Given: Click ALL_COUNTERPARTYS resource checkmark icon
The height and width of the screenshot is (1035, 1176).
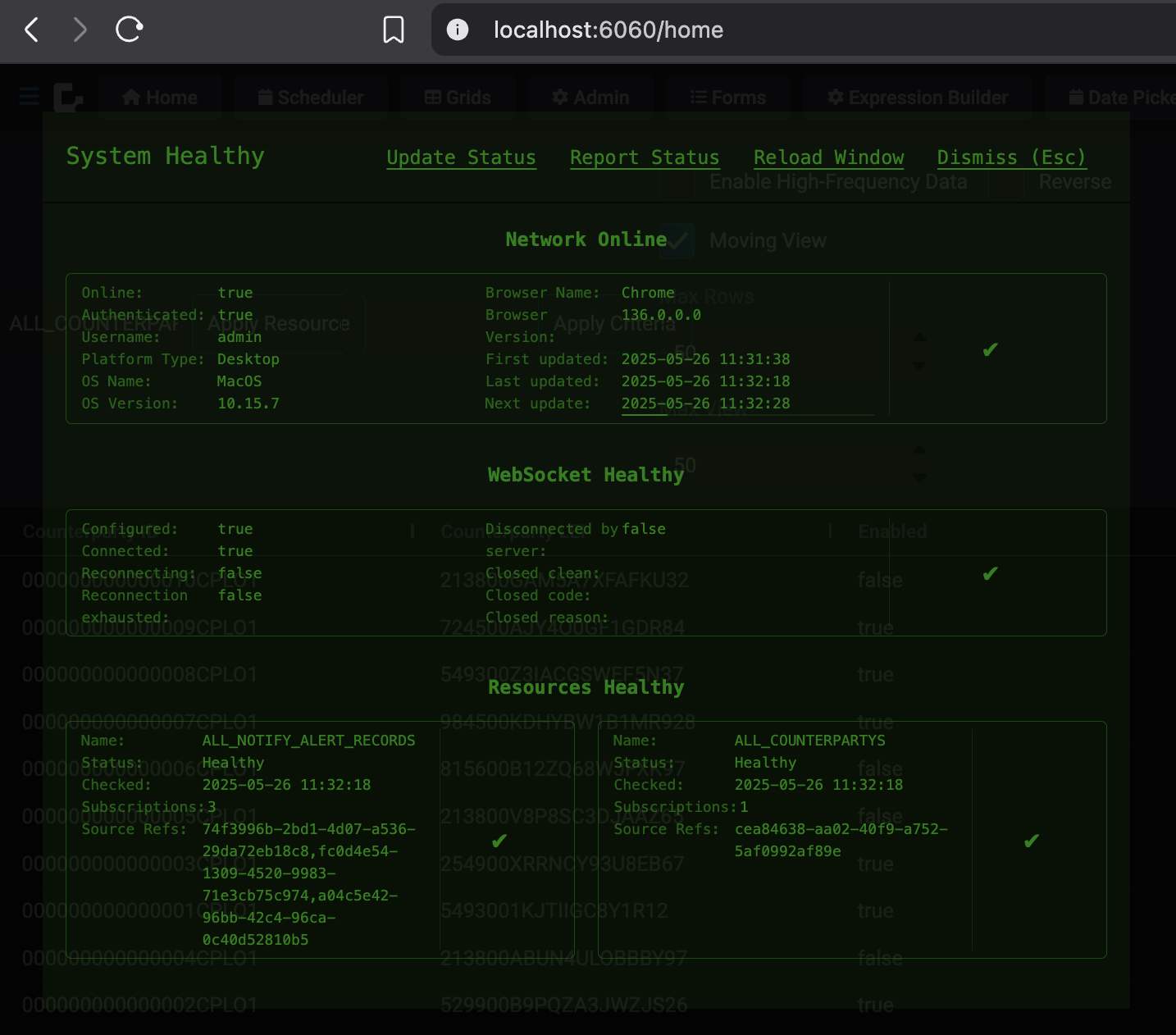Looking at the screenshot, I should point(1032,841).
